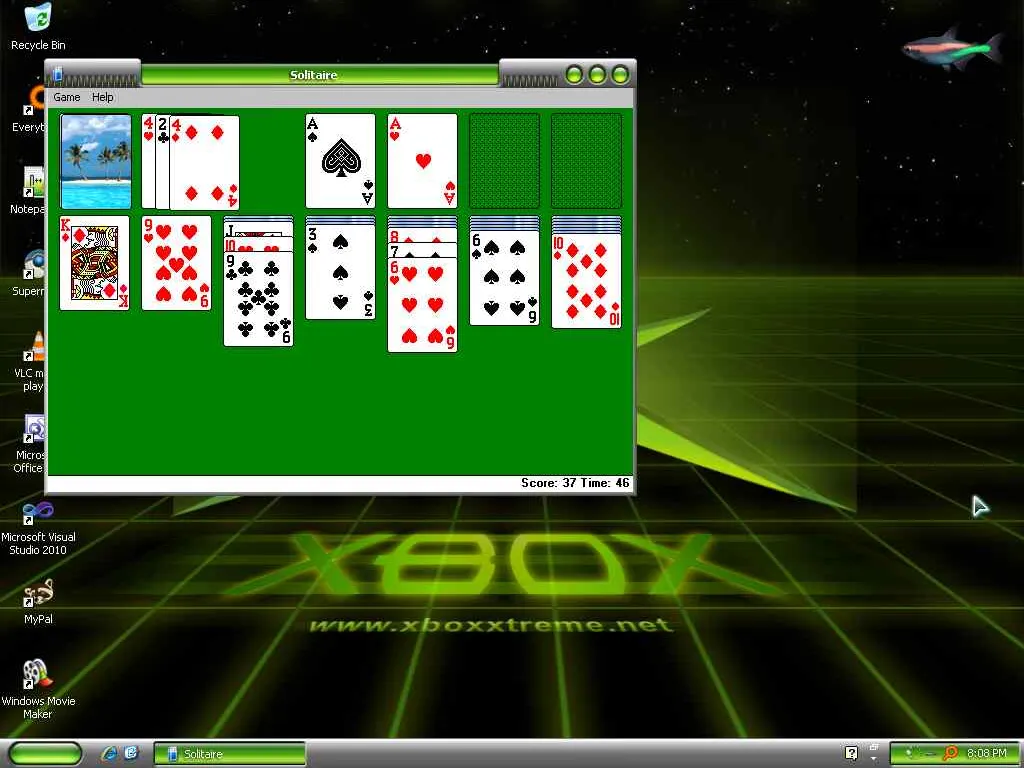Screen dimensions: 1024x768
Task: Click the ace of spades foundation pile
Action: pyautogui.click(x=340, y=161)
